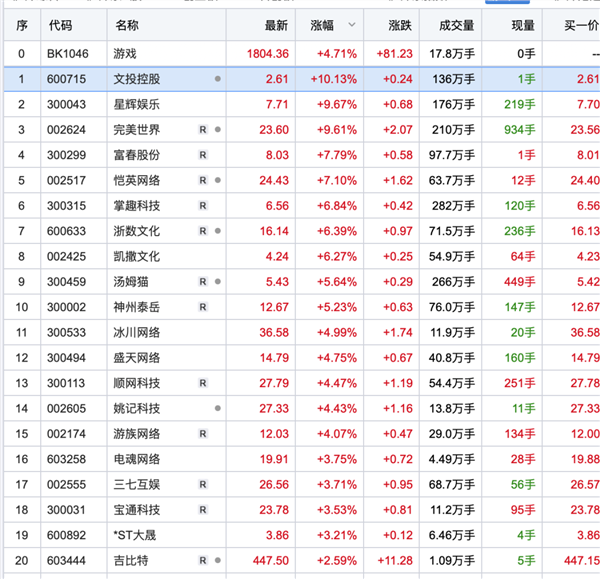Image resolution: width=600 pixels, height=579 pixels.
Task: Click the 代码 column header
Action: [60, 25]
